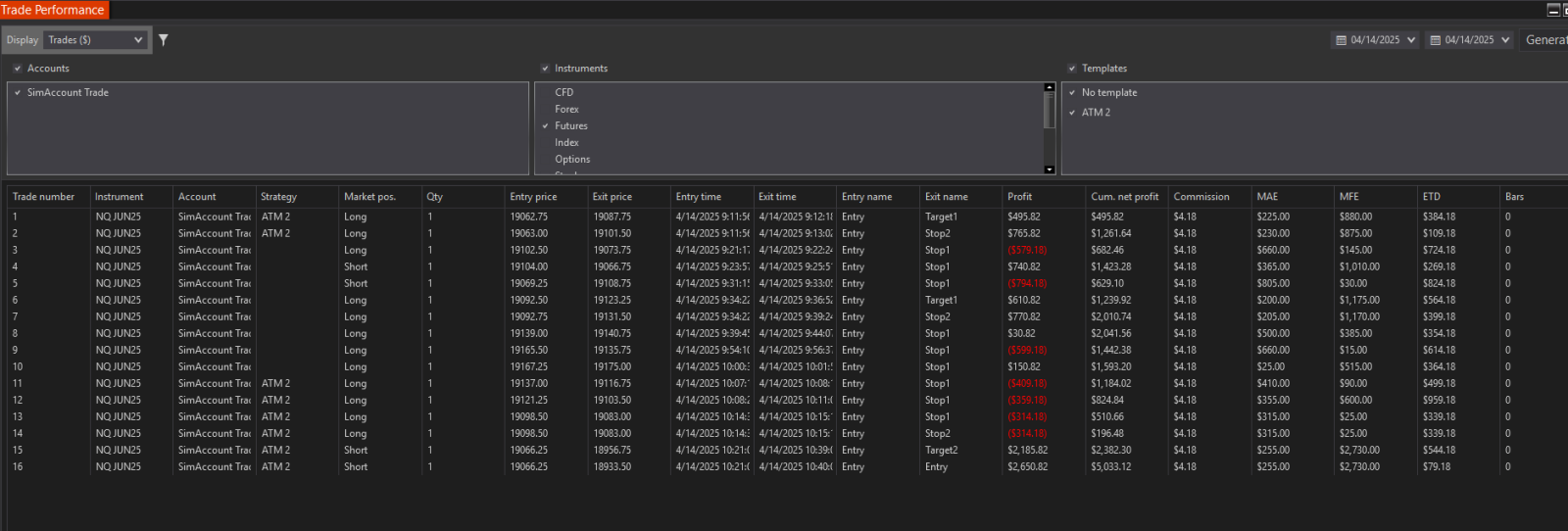
Task: Select trade 15 exit name Target2
Action: click(x=942, y=451)
